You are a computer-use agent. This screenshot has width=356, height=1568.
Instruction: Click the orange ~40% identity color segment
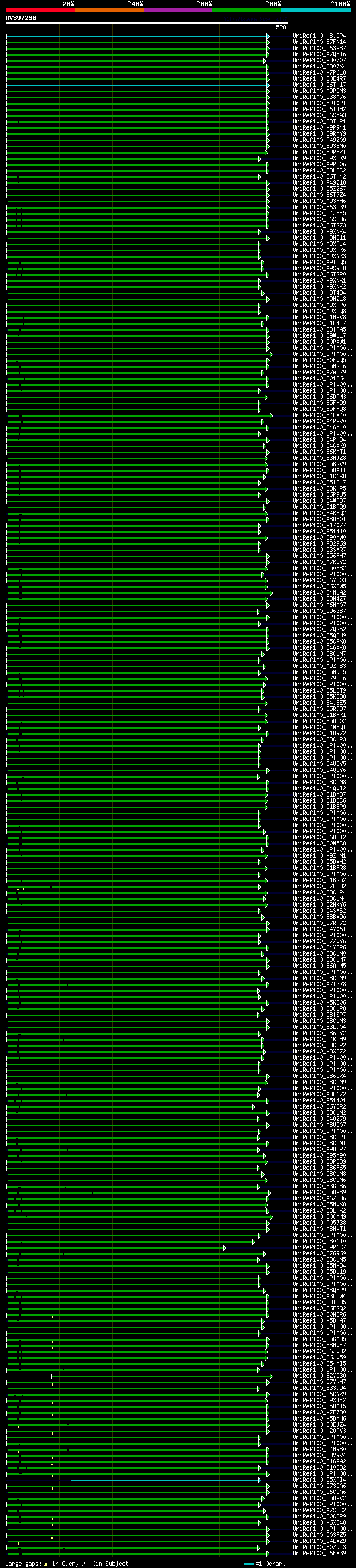(x=109, y=10)
